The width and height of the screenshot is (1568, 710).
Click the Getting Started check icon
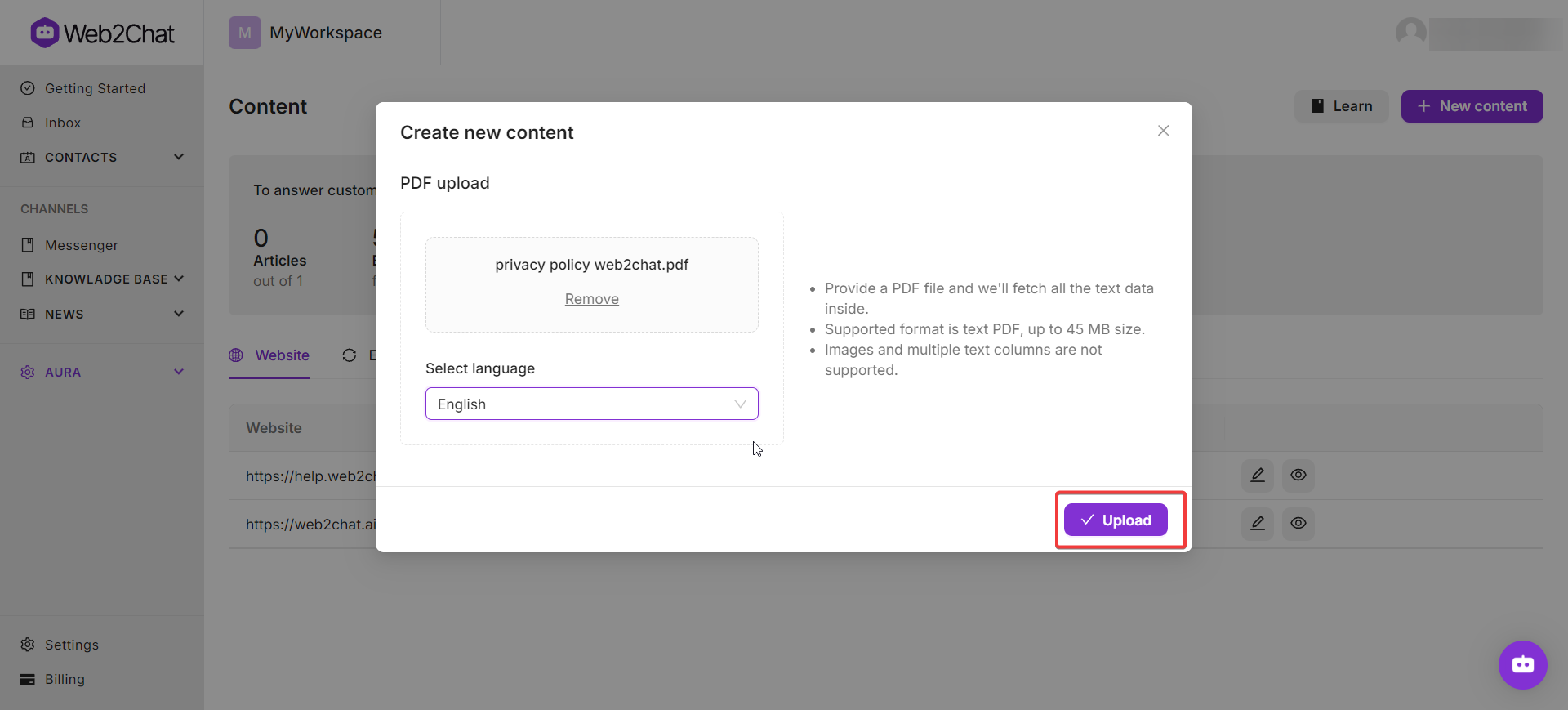[x=28, y=88]
